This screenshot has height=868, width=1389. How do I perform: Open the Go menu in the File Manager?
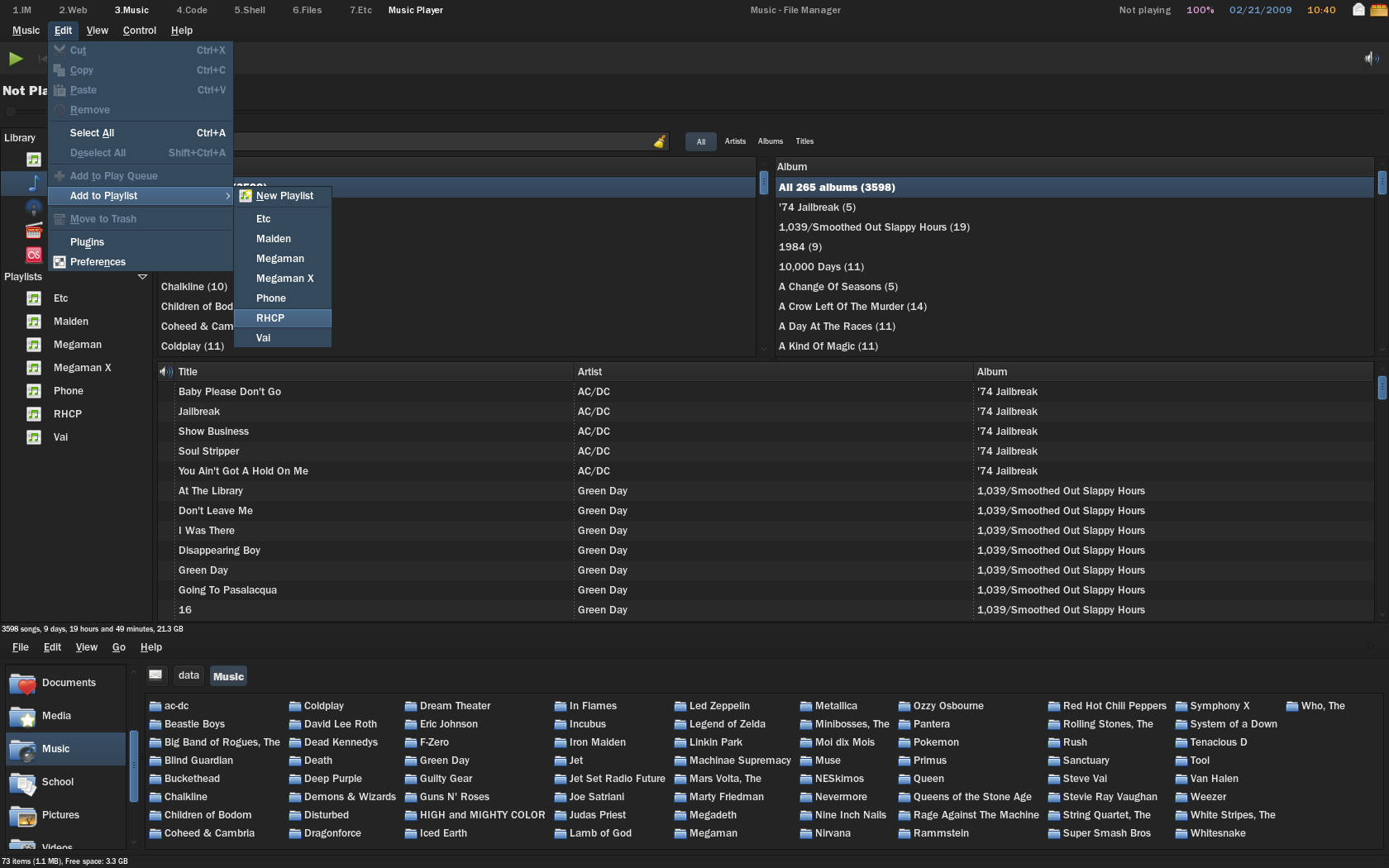119,647
